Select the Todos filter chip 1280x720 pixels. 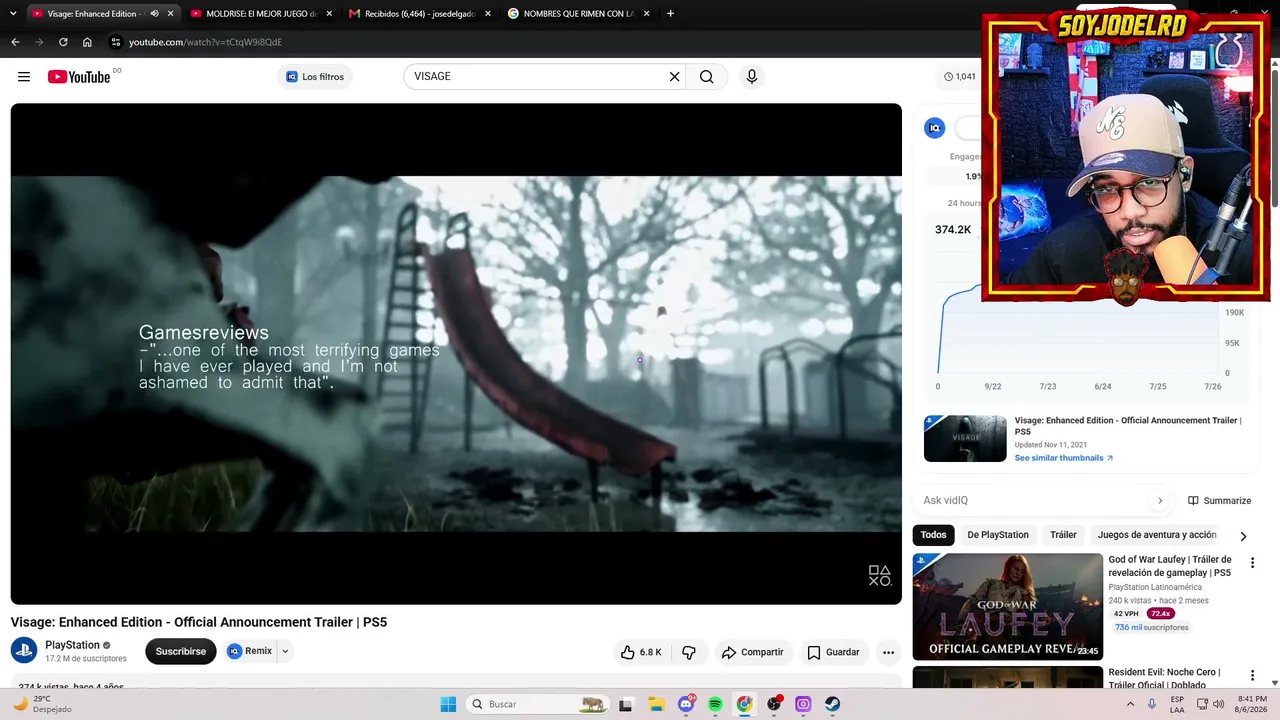(x=933, y=535)
